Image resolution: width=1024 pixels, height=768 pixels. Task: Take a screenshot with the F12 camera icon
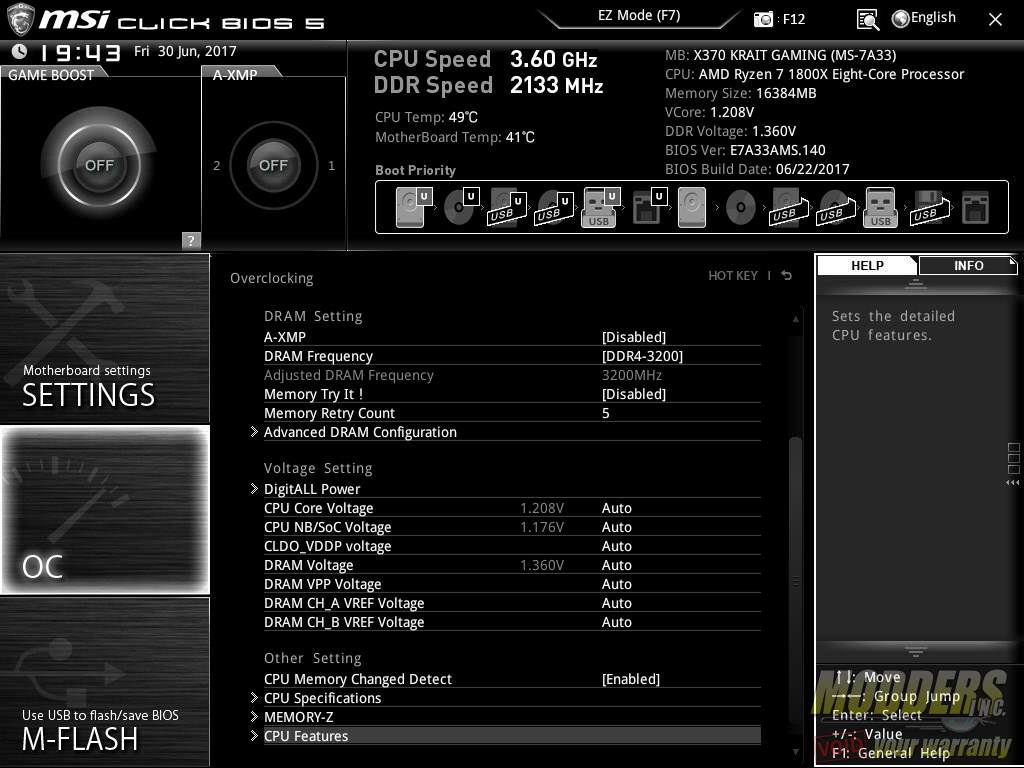coord(763,20)
